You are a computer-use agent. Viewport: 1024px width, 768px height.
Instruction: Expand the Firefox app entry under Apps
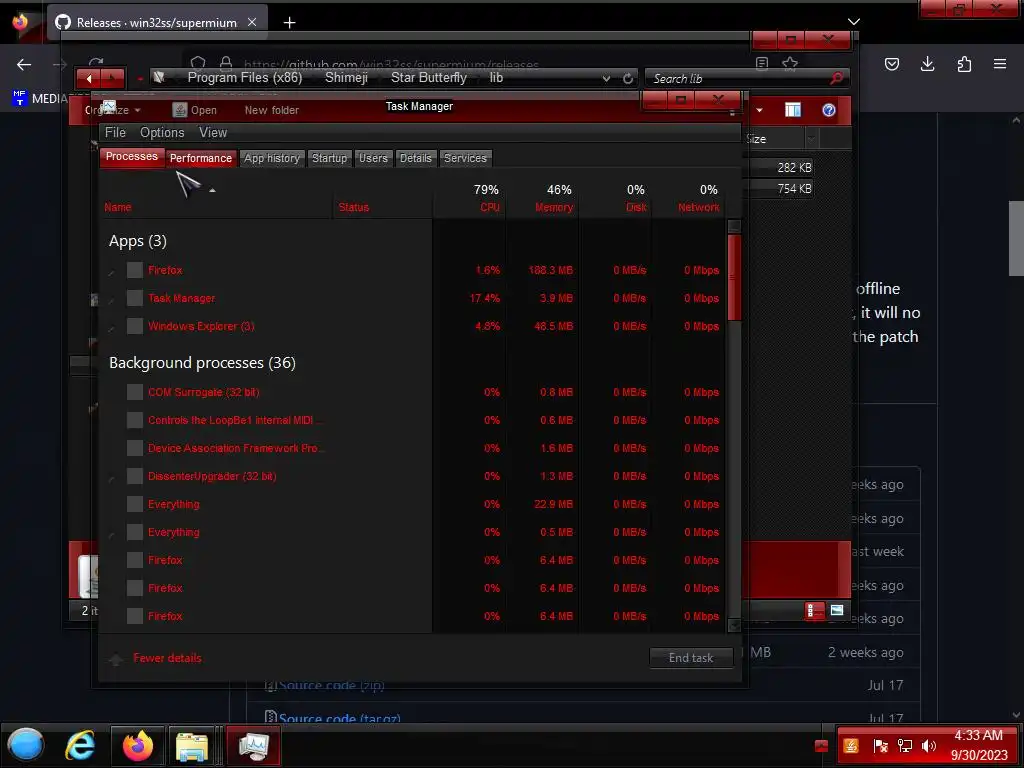pyautogui.click(x=112, y=272)
